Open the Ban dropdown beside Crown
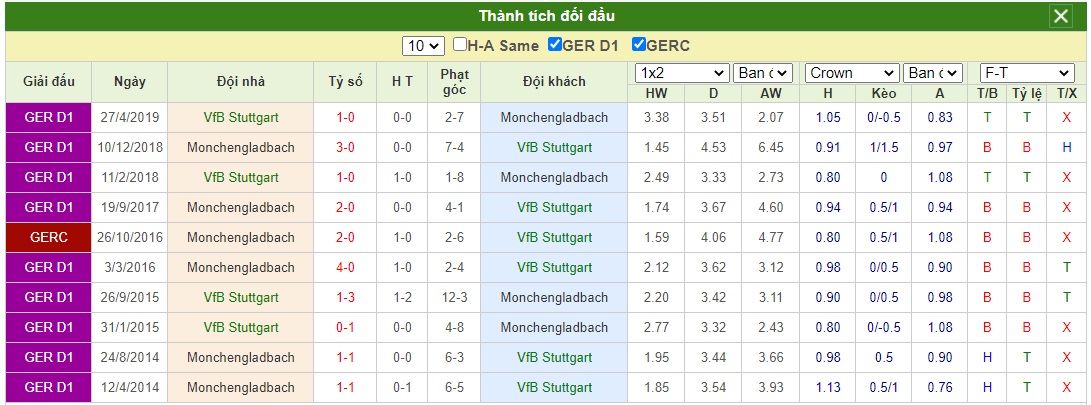 click(932, 73)
